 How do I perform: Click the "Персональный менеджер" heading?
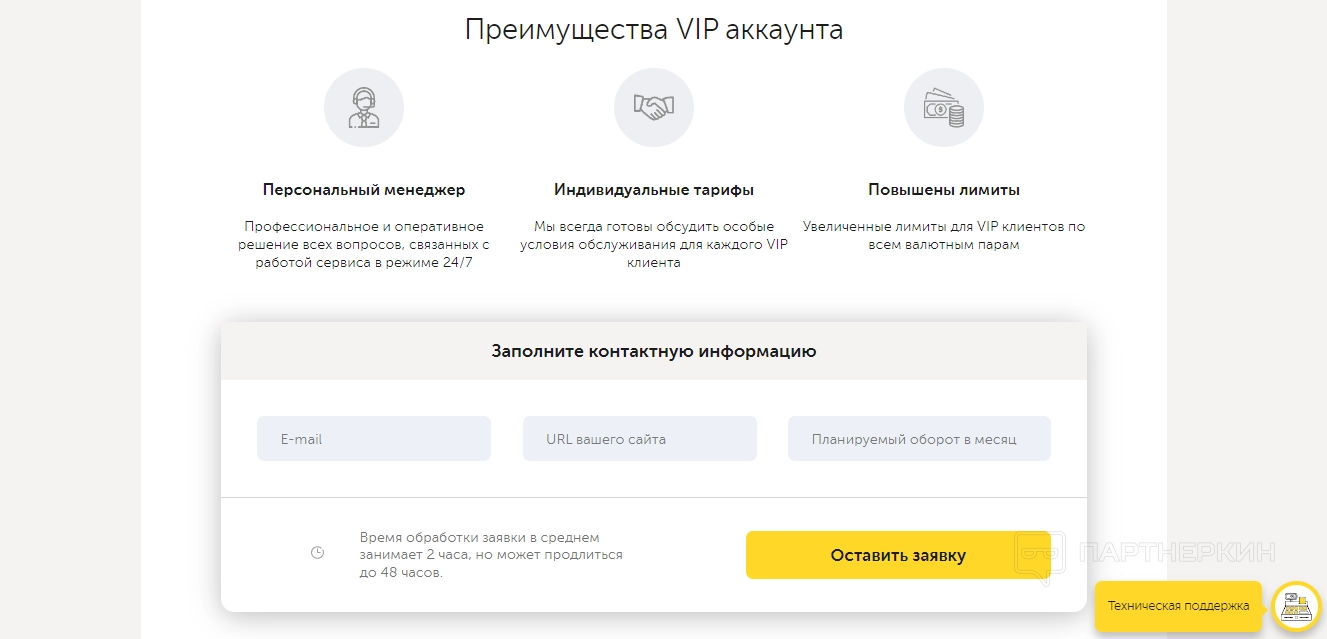(x=364, y=190)
